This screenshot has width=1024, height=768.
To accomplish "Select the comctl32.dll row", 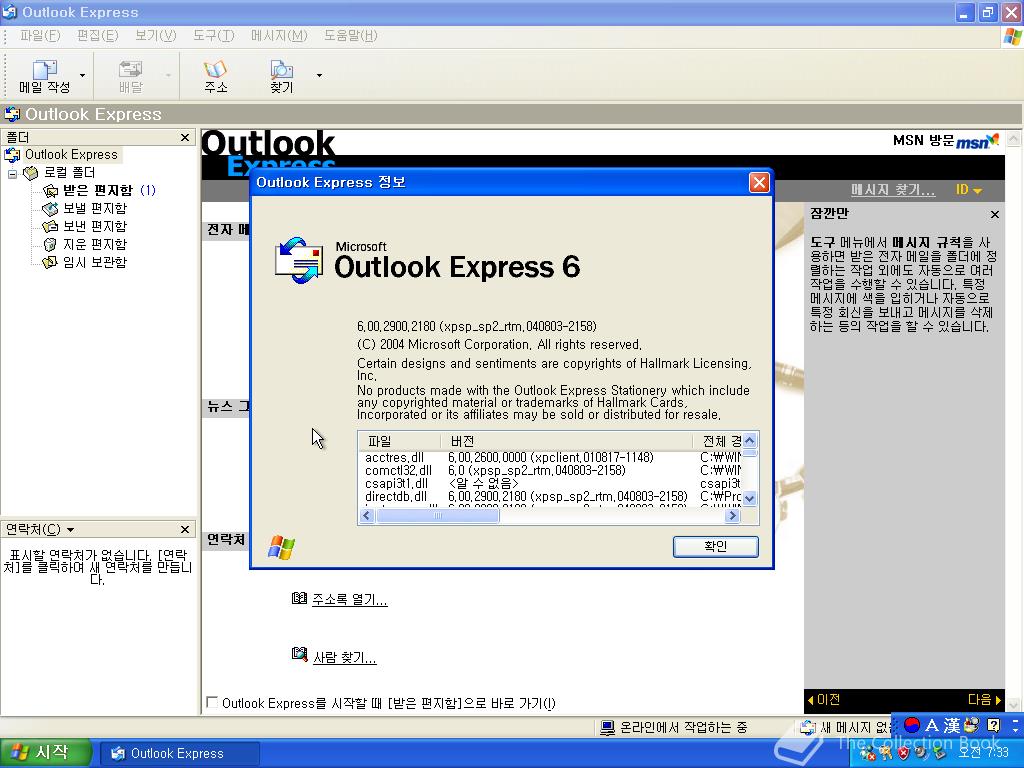I will click(552, 471).
